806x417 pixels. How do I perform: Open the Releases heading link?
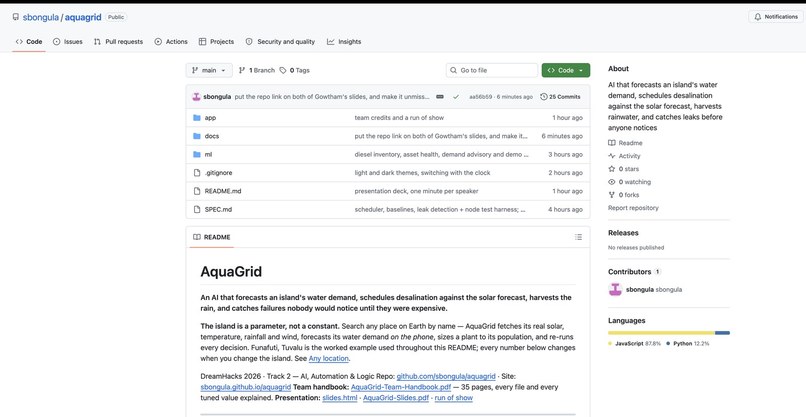623,233
